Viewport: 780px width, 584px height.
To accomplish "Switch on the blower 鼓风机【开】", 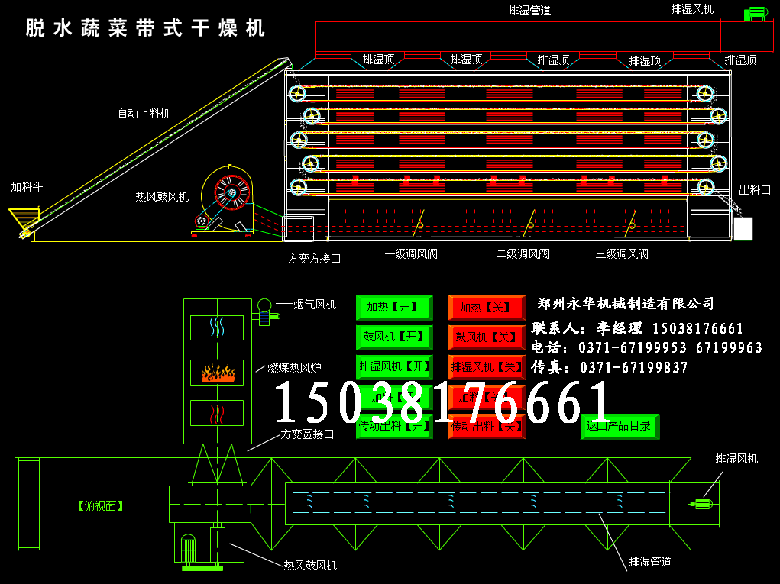I will tap(394, 336).
